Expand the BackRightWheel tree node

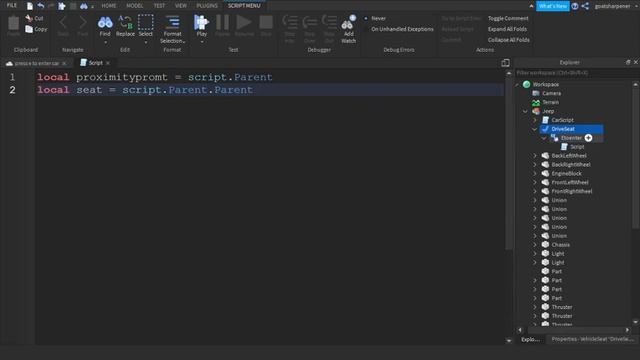[x=535, y=164]
